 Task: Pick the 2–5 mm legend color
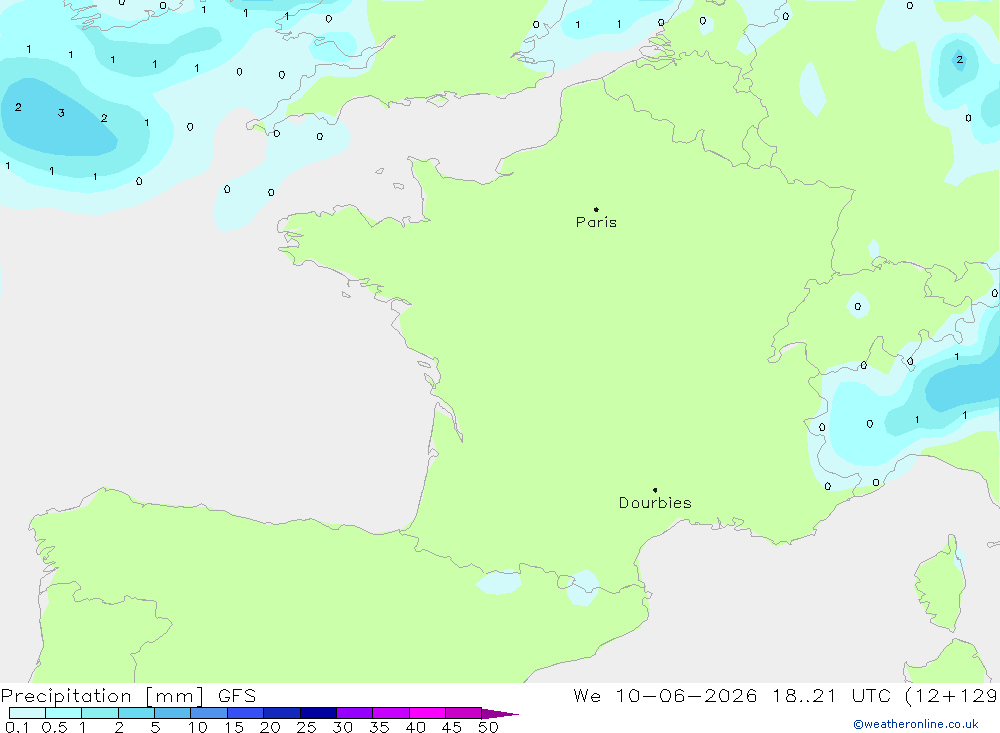(136, 713)
